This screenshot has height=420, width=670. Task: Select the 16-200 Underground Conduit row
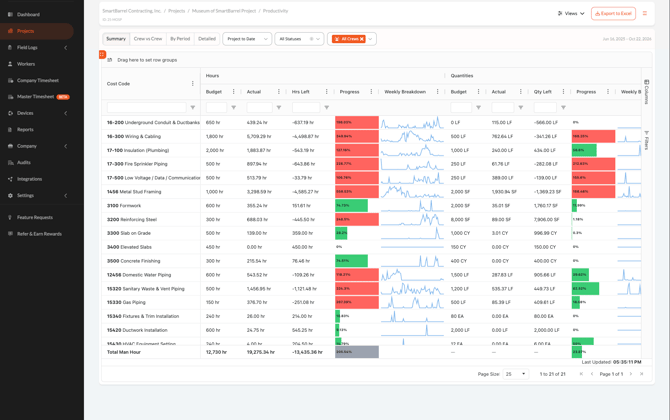(371, 123)
